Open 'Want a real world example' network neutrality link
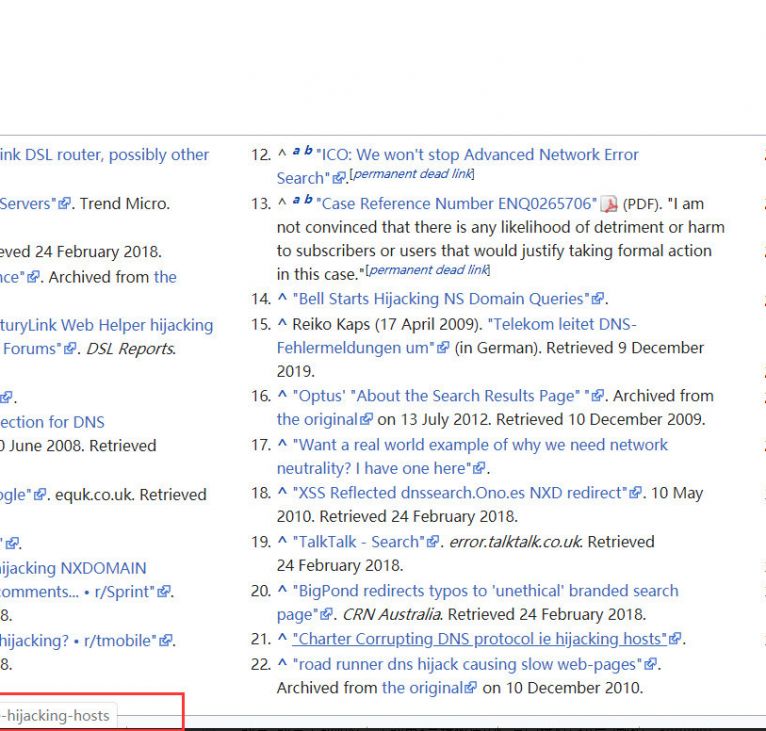 click(480, 445)
